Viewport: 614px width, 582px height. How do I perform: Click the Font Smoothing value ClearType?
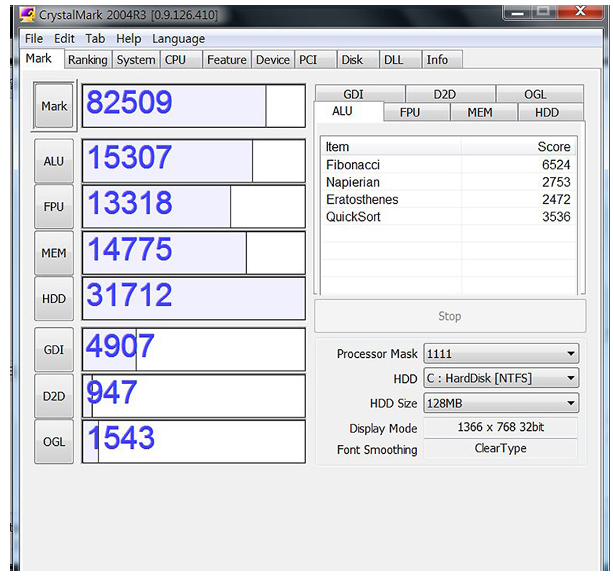[x=501, y=448]
